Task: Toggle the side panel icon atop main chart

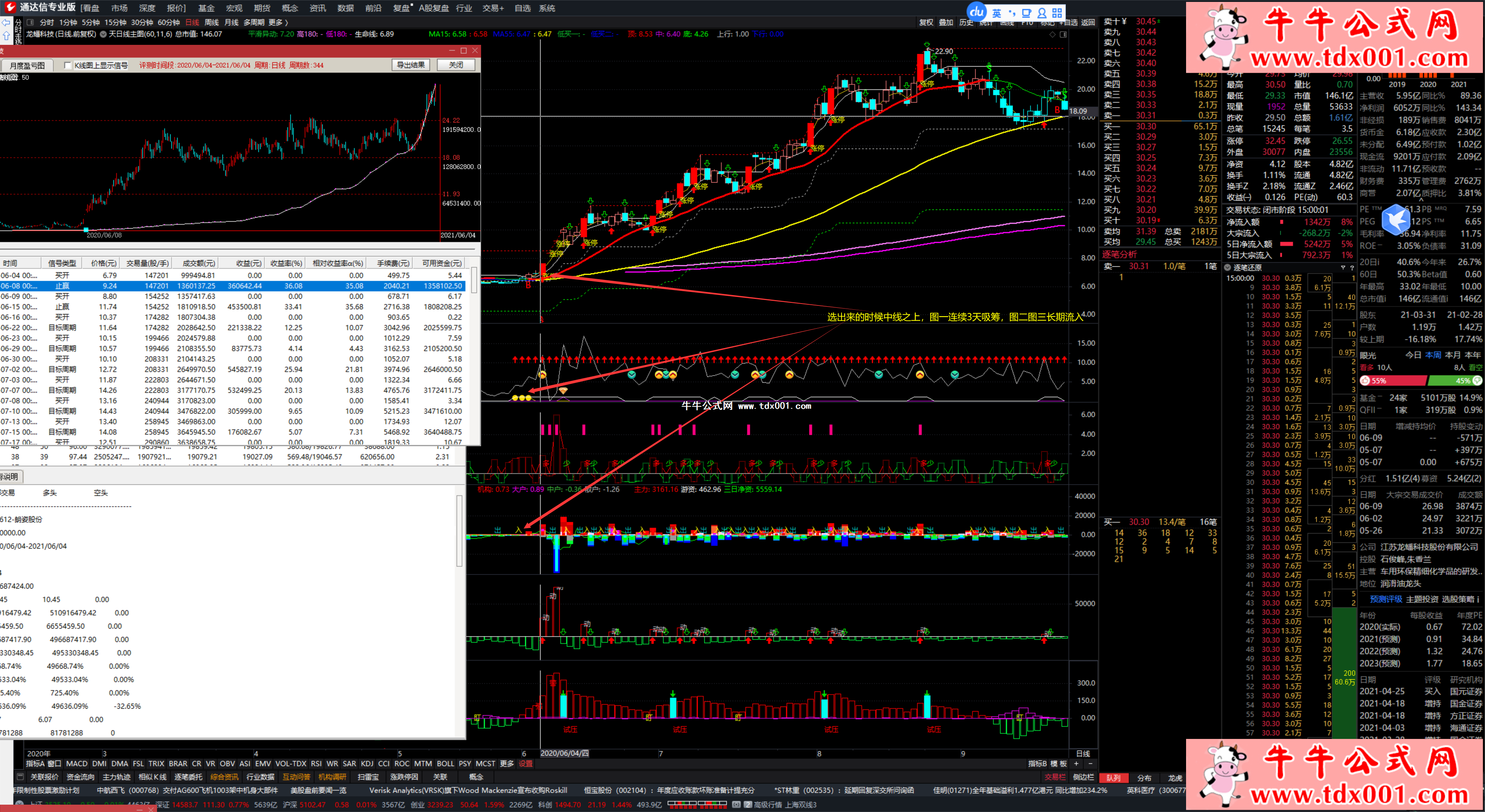Action: coord(1063,34)
